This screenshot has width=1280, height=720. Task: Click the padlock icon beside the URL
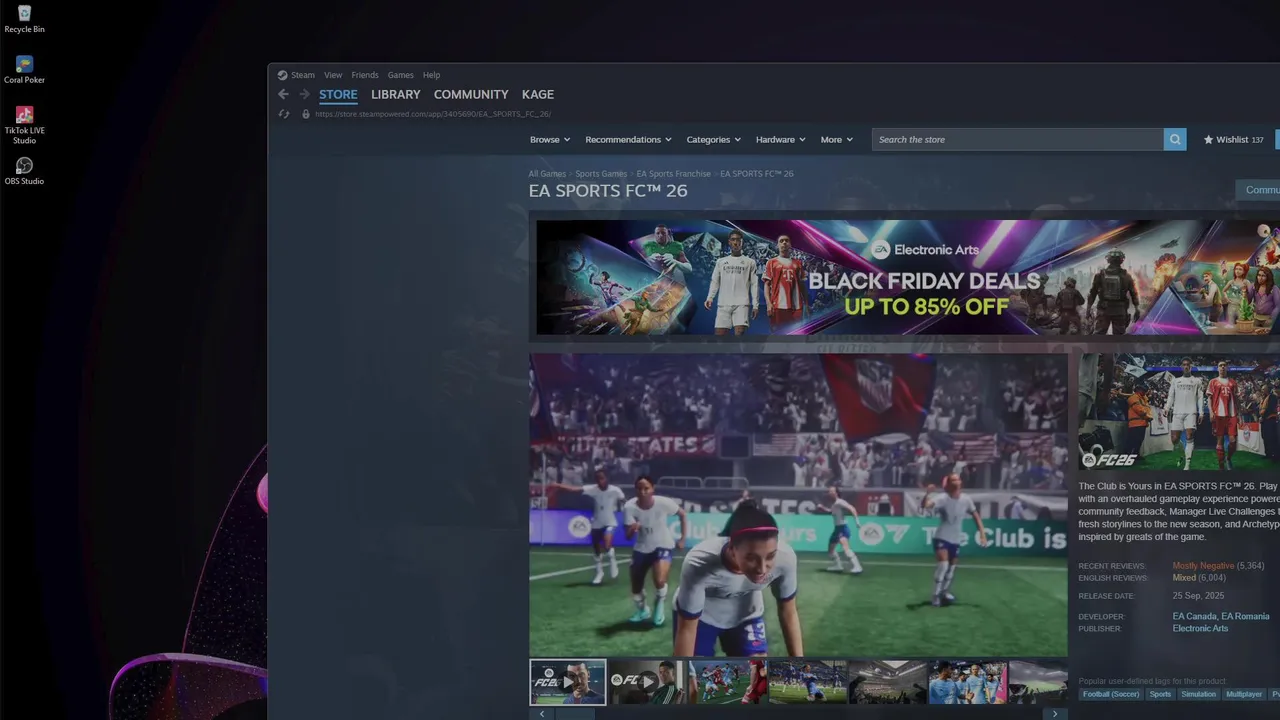pos(306,114)
